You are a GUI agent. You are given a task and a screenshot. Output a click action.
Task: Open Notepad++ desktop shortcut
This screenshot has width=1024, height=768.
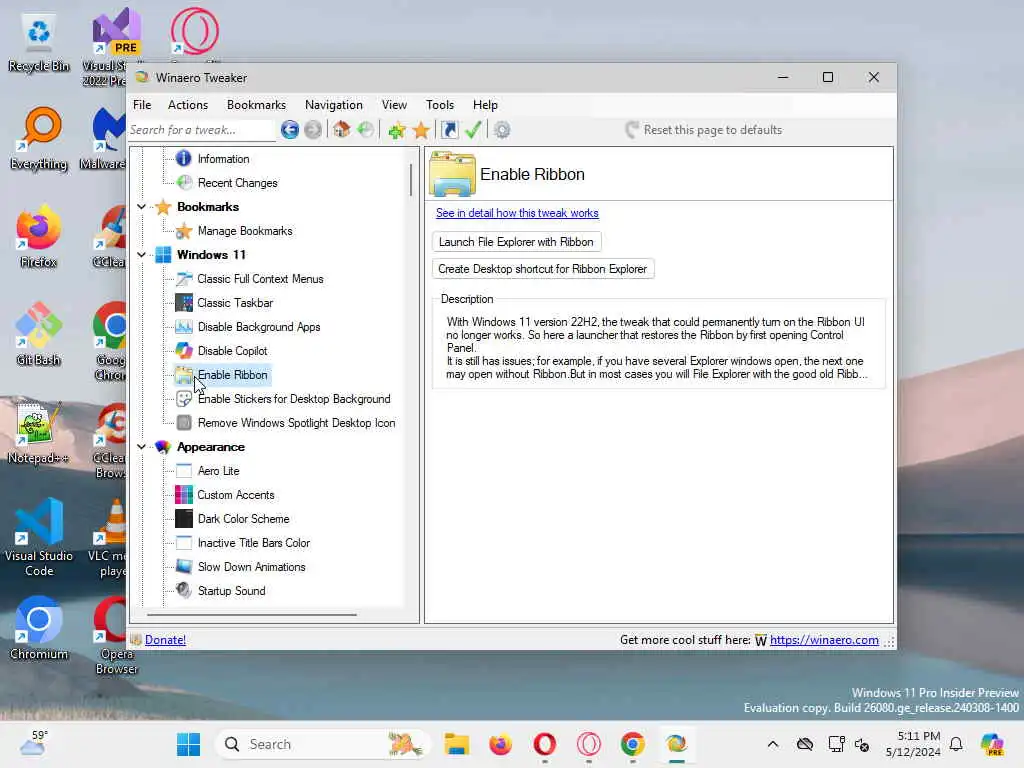click(39, 432)
